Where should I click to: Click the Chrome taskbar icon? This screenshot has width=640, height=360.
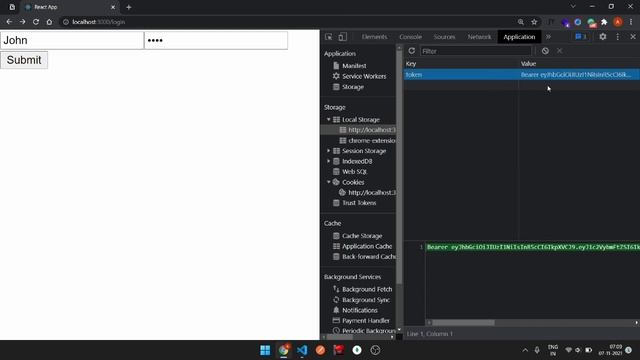[x=284, y=350]
